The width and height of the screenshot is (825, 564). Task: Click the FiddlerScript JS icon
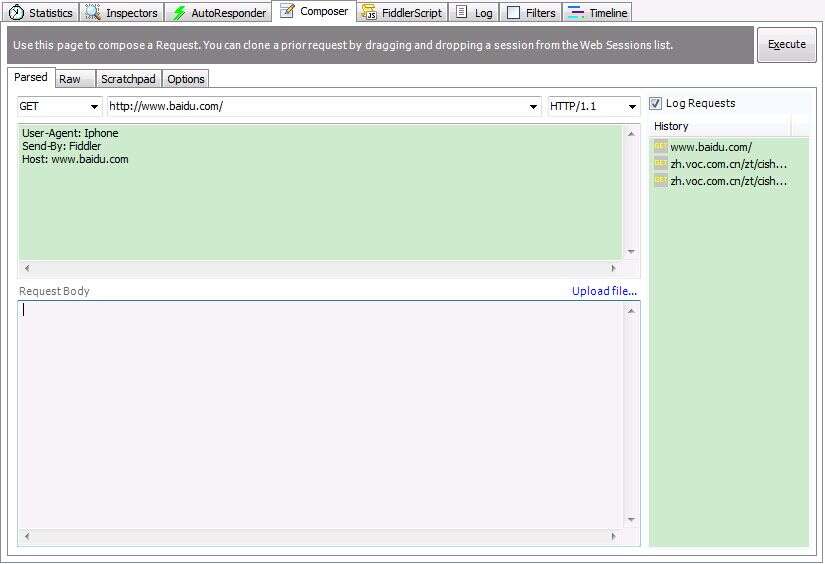[369, 12]
